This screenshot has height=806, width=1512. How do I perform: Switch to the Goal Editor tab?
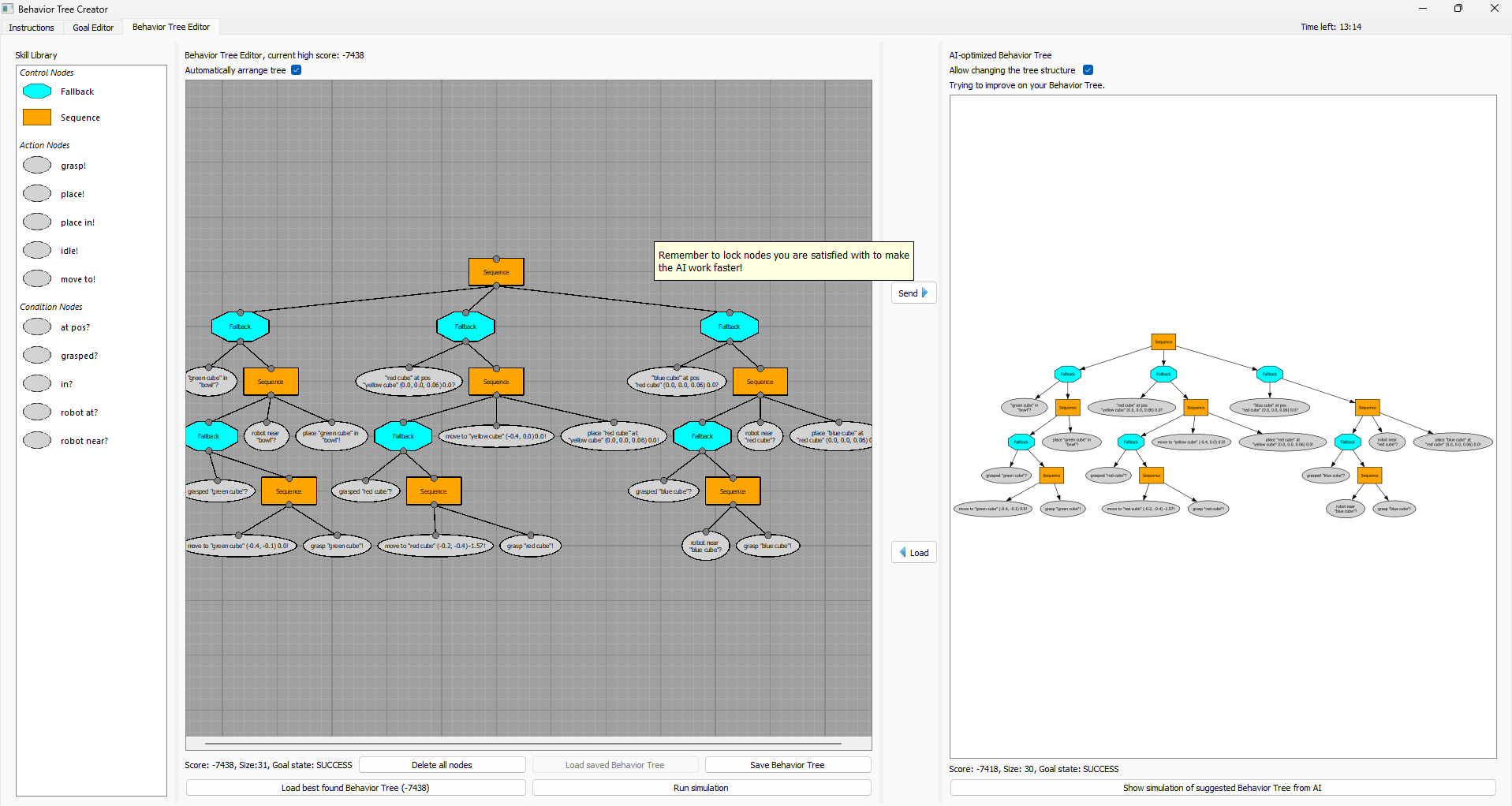click(93, 28)
